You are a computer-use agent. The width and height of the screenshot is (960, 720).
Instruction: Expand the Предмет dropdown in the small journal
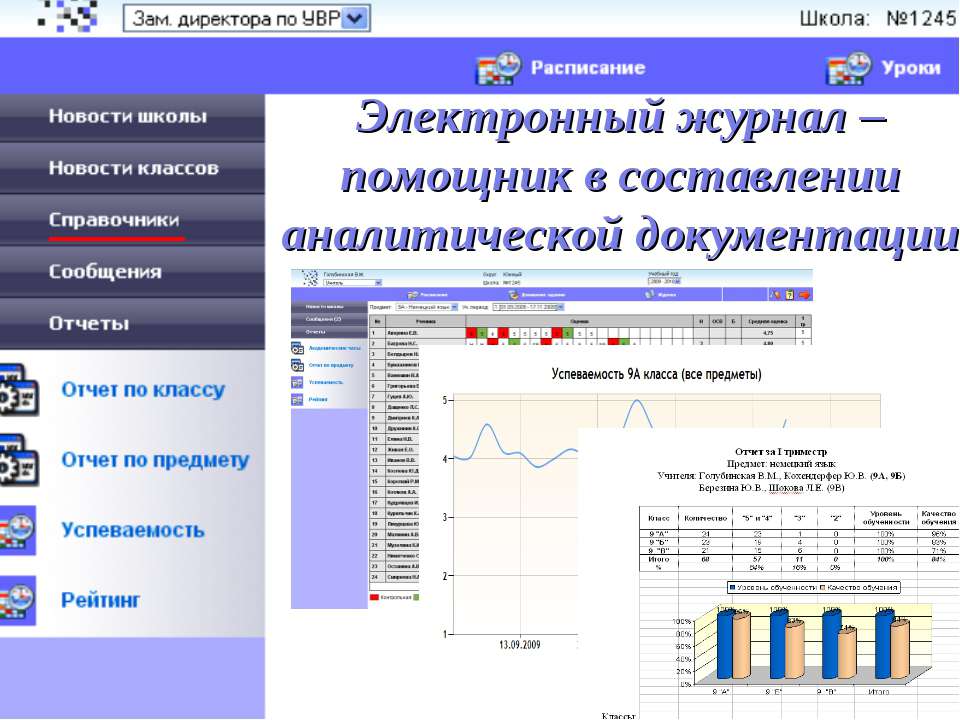(x=453, y=307)
